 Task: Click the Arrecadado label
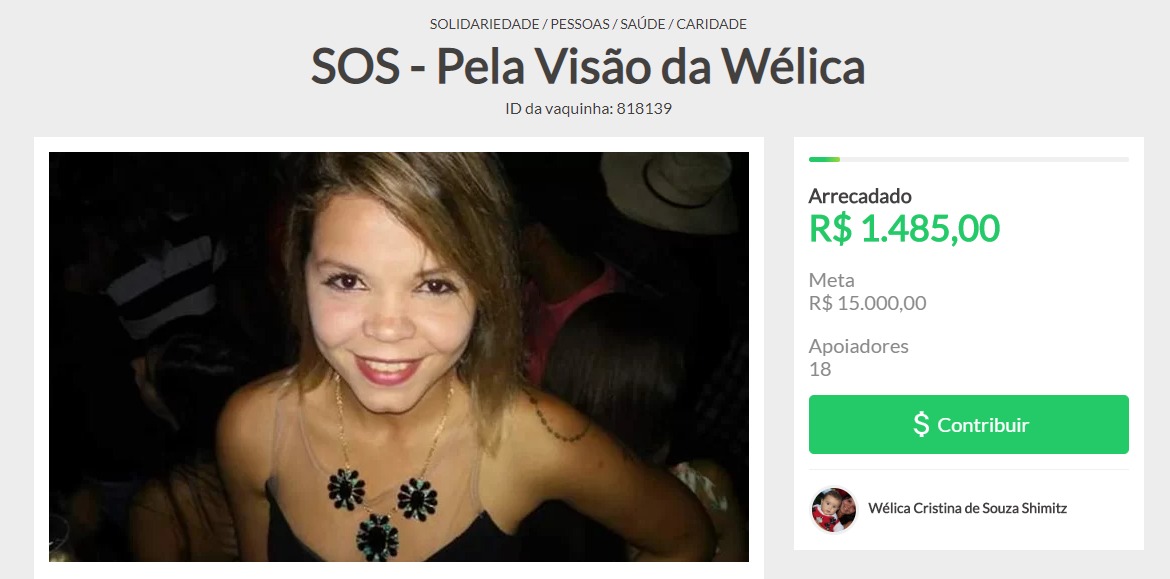860,195
